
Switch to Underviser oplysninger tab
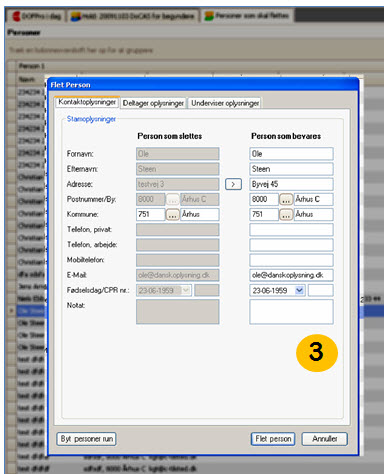[x=225, y=103]
